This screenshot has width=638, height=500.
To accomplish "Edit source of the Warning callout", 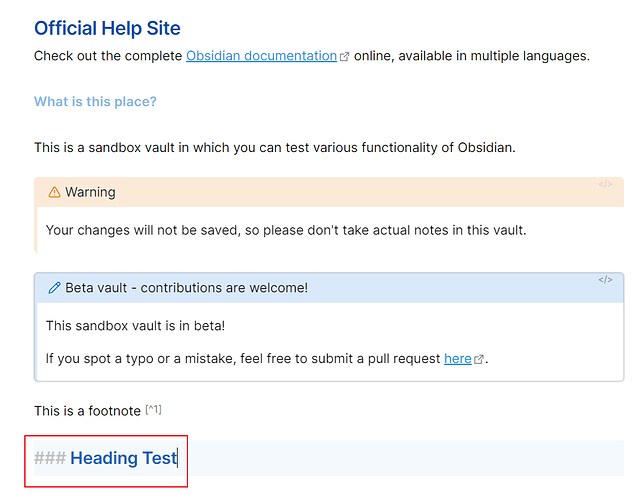I will (x=605, y=184).
